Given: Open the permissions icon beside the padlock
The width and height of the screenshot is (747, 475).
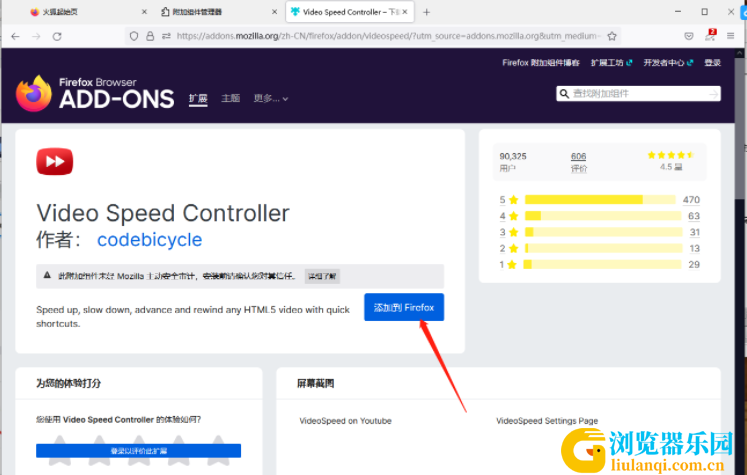Looking at the screenshot, I should (166, 36).
